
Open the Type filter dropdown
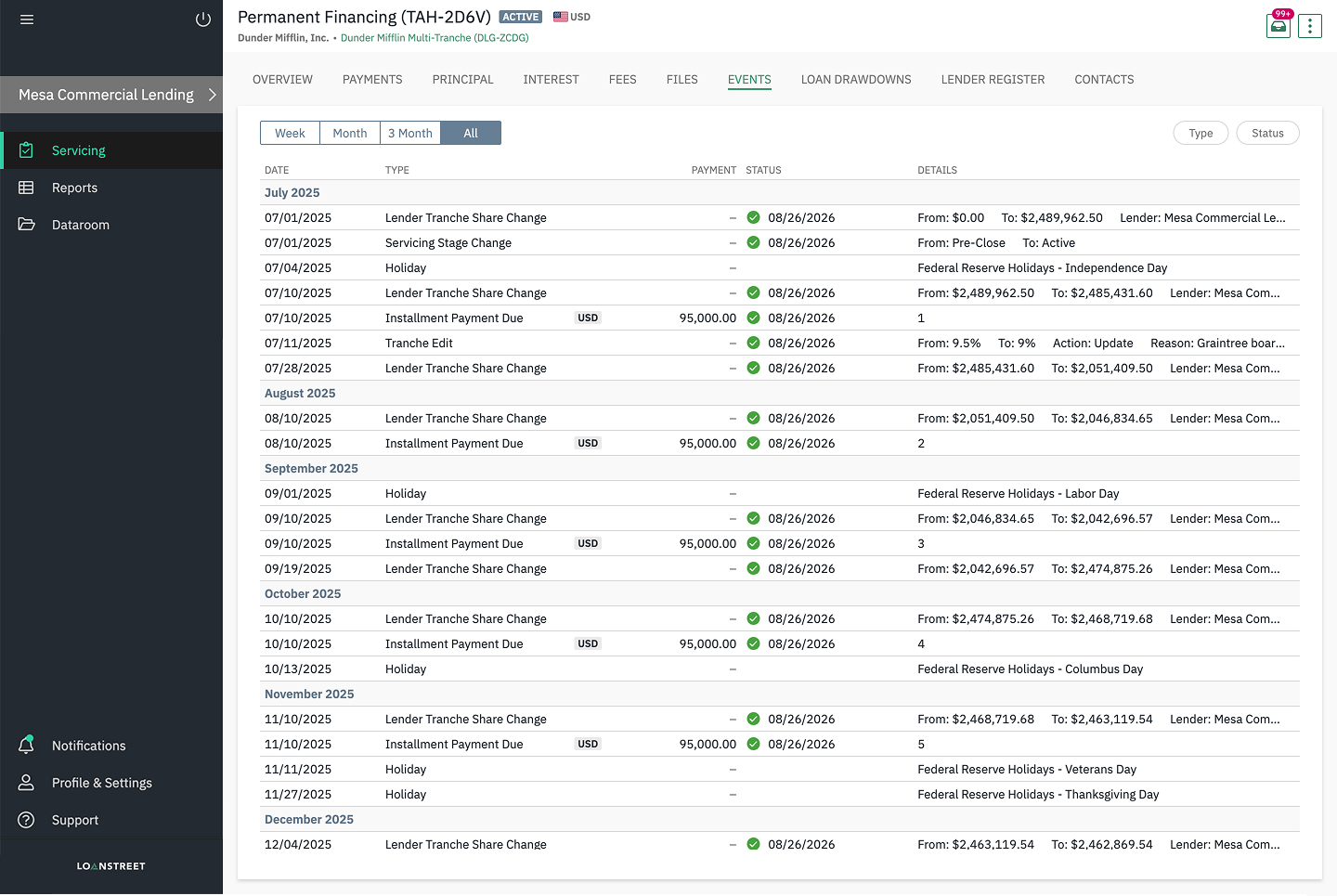1201,133
